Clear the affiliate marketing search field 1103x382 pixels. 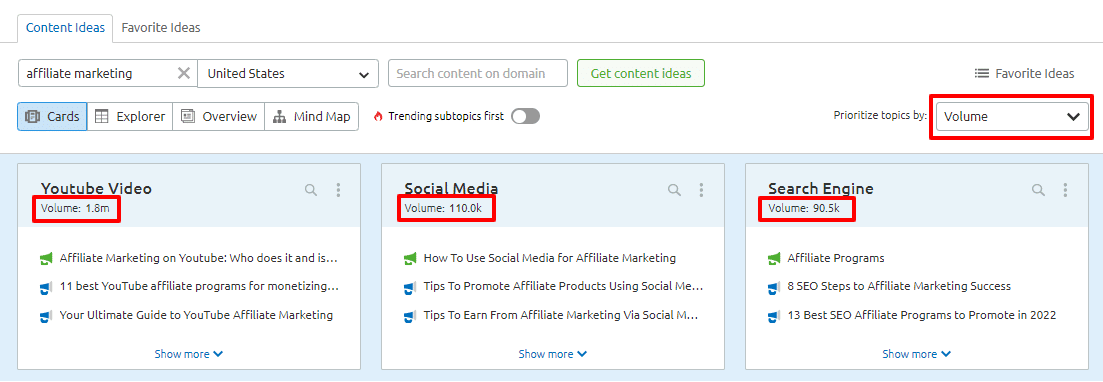(x=184, y=73)
